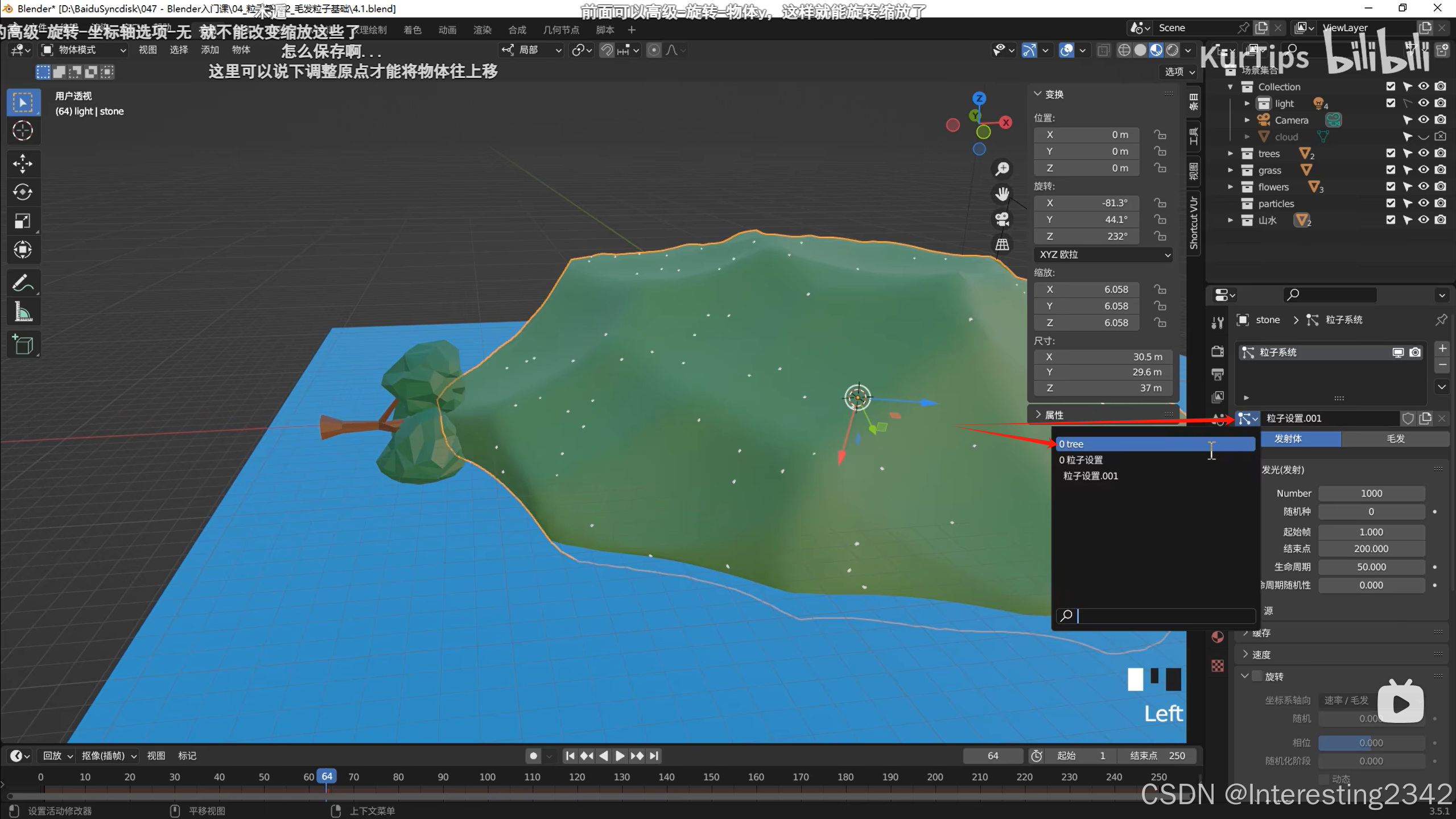Toggle visibility eye of trees collection
Viewport: 1456px width, 819px height.
pos(1423,153)
